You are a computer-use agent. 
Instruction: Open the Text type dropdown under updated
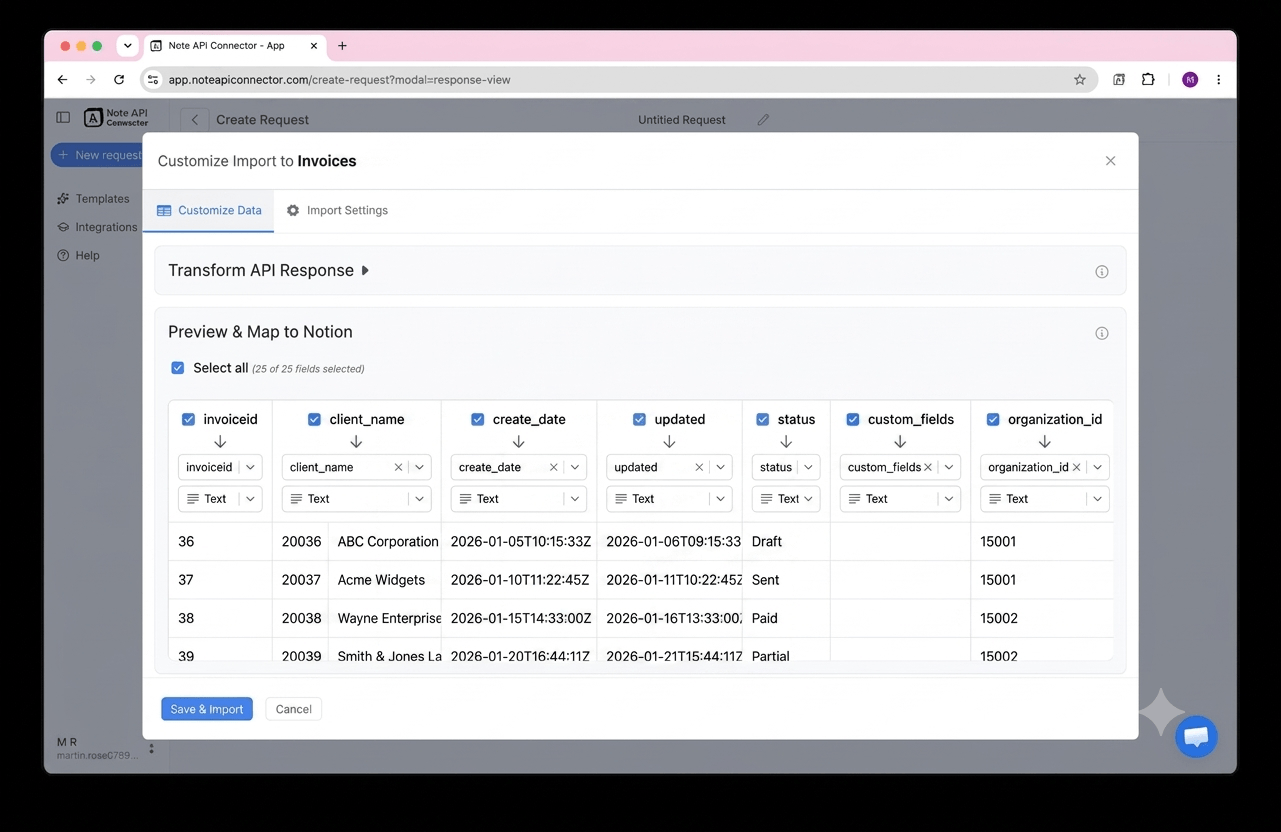[x=669, y=499]
